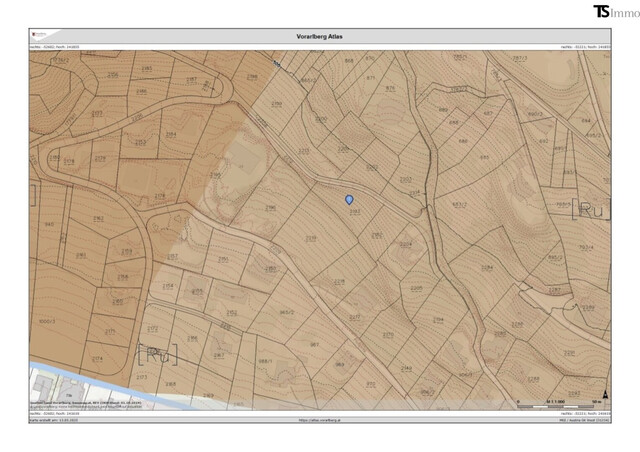640x452 pixels.
Task: Click the Vorarlberg Atlas title
Action: tap(321, 36)
